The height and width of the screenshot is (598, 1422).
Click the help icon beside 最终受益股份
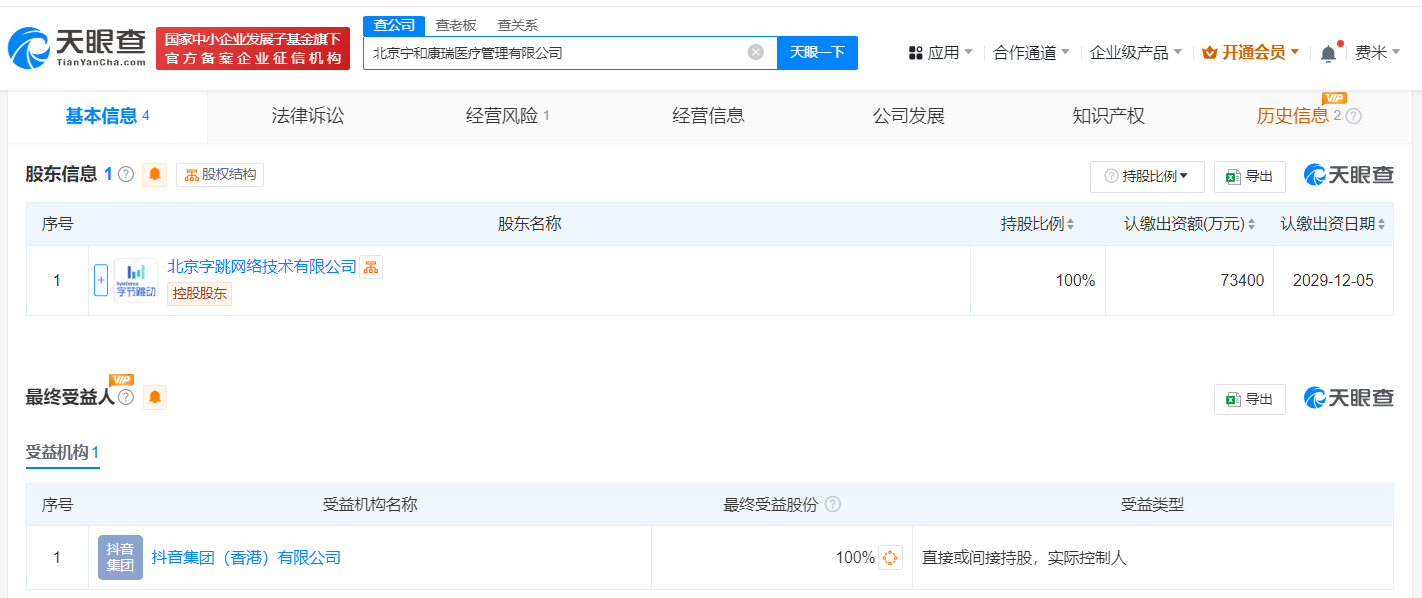(x=832, y=505)
